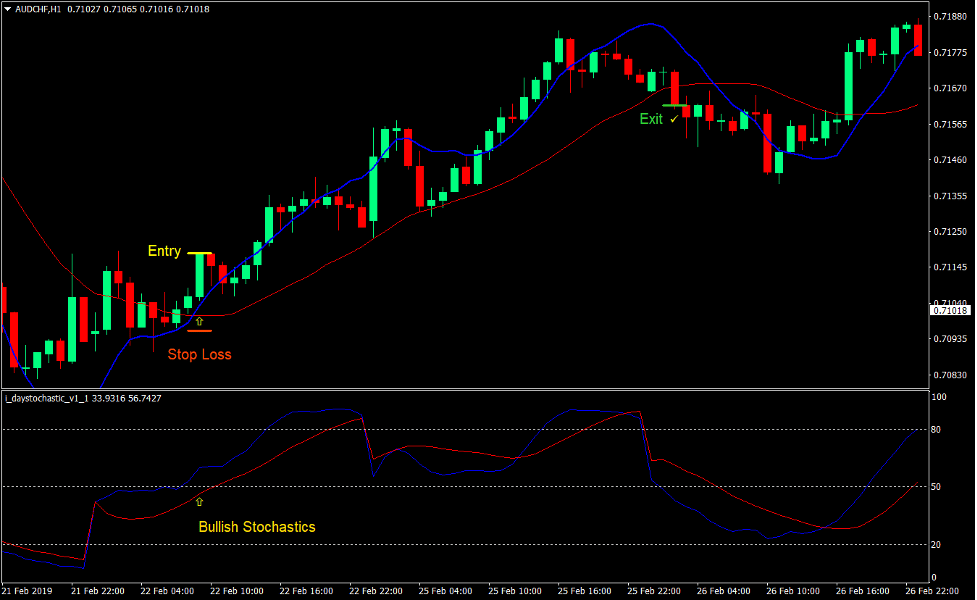The height and width of the screenshot is (600, 977).
Task: Click the i_daystochastic_v1_1 indicator title
Action: point(49,398)
